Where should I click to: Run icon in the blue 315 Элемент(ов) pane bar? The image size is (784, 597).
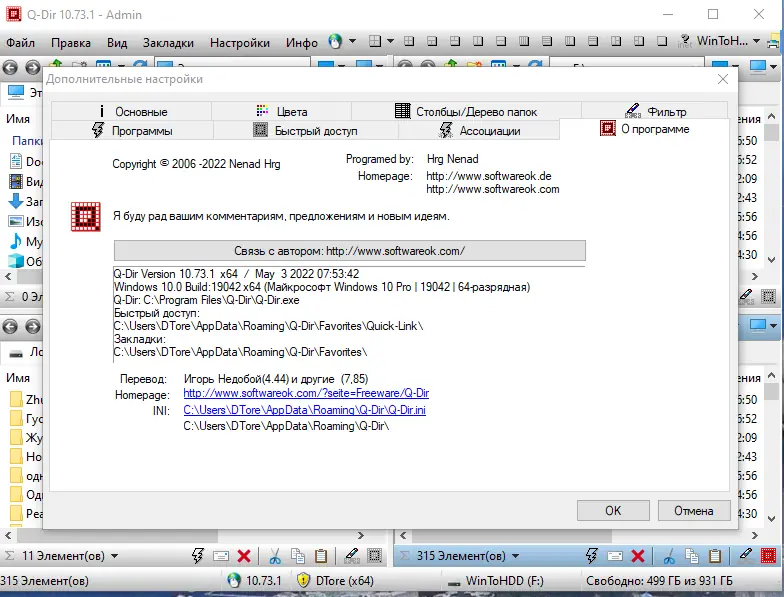click(592, 556)
